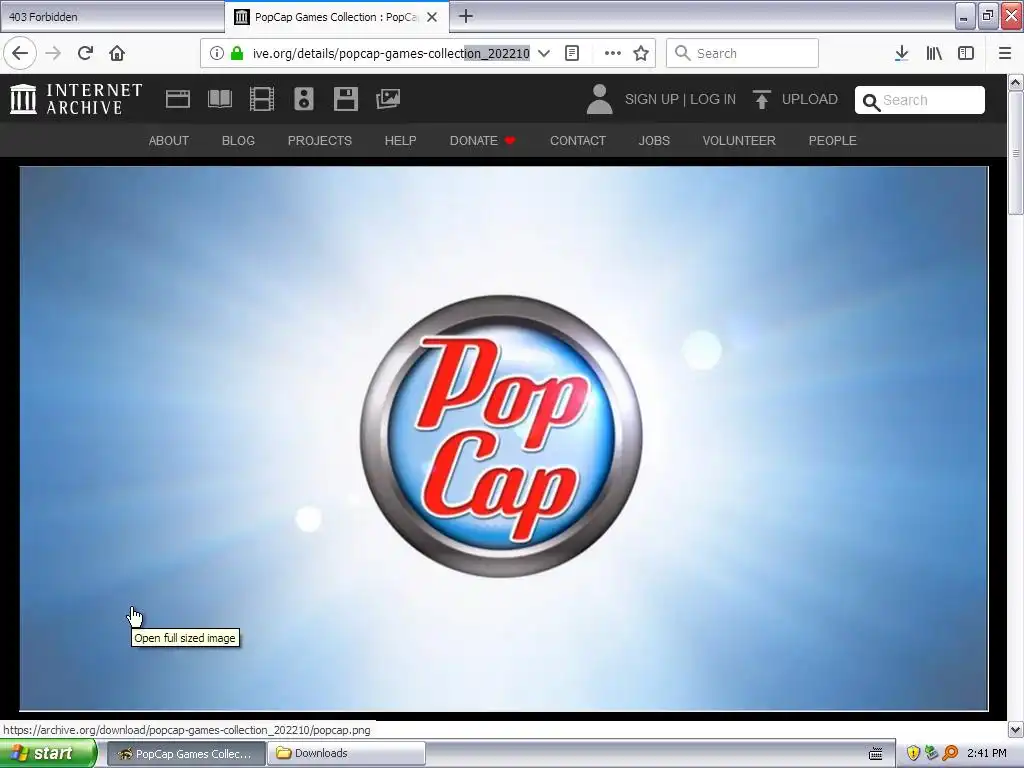Screen dimensions: 1024x768
Task: Bookmark this page with the star
Action: 641,53
